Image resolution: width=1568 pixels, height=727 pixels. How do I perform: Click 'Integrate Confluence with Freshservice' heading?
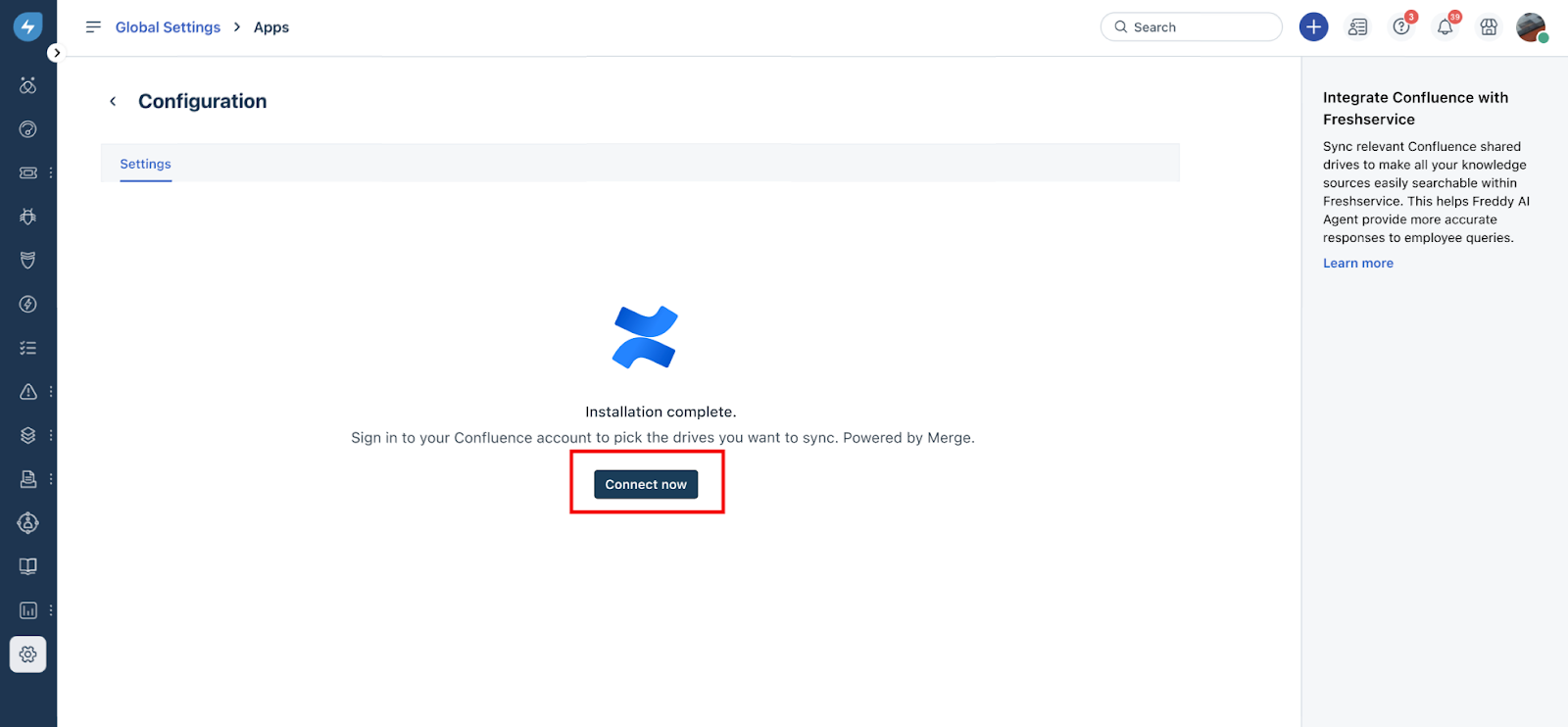click(x=1415, y=108)
